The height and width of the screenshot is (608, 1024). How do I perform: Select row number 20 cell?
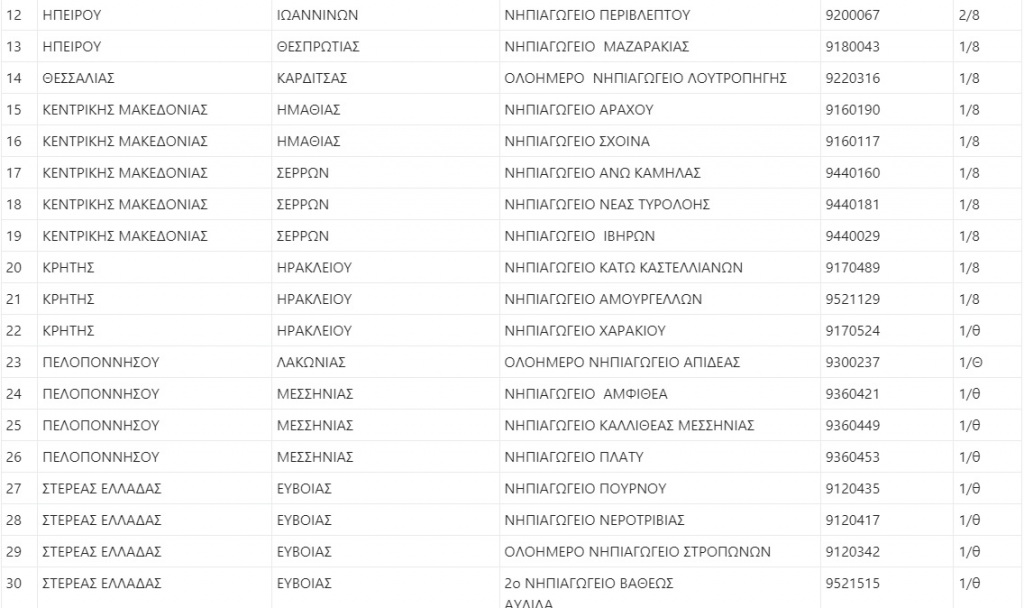click(14, 267)
